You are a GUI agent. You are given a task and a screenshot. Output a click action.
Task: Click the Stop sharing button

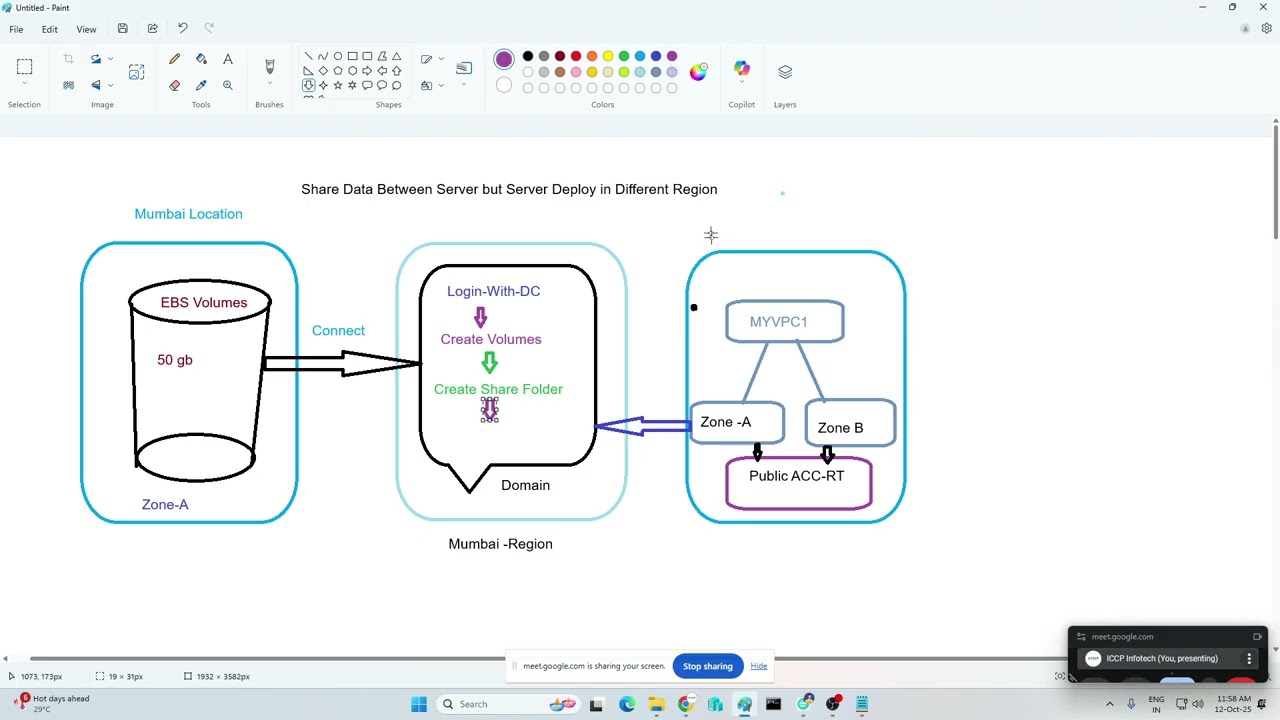[x=707, y=666]
